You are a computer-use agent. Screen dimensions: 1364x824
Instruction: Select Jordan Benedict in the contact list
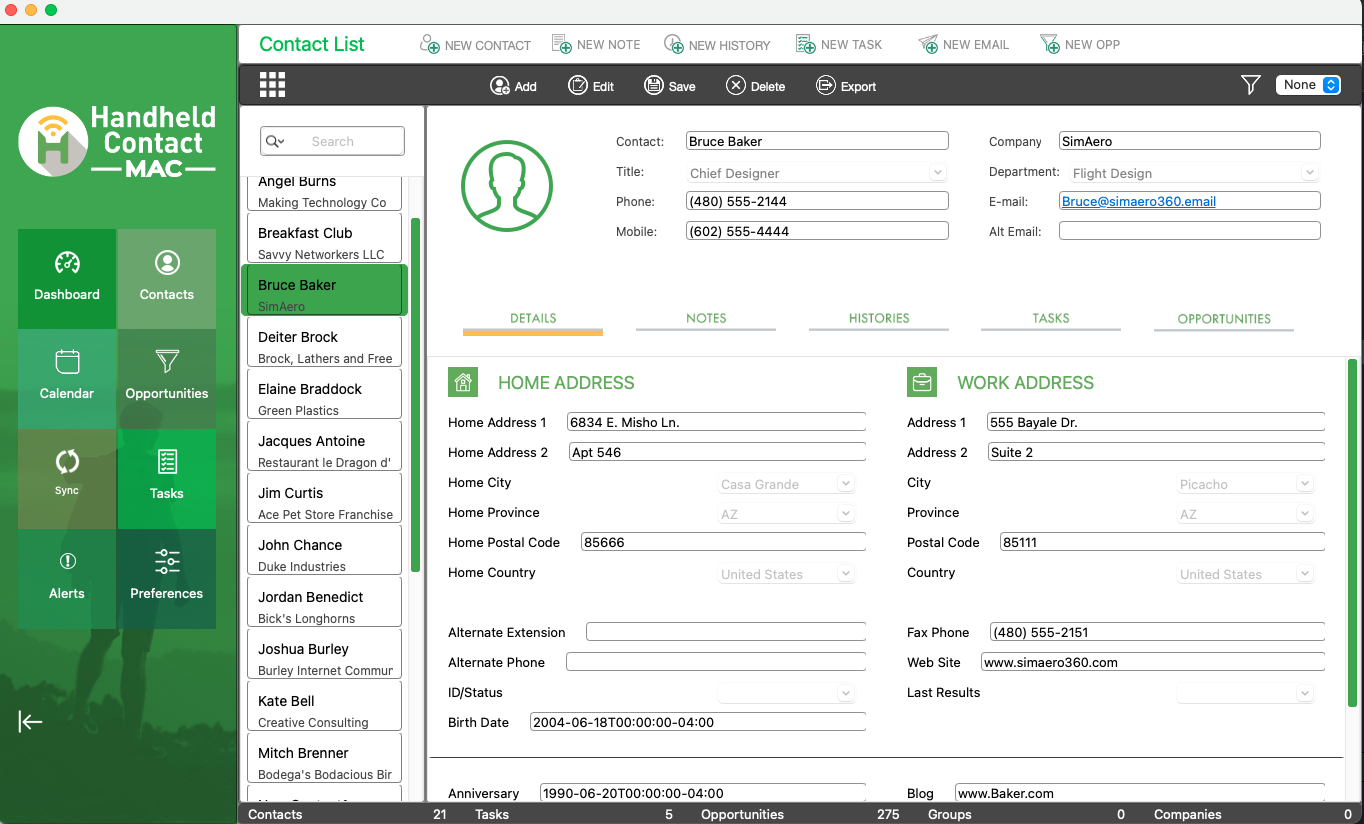pos(324,602)
